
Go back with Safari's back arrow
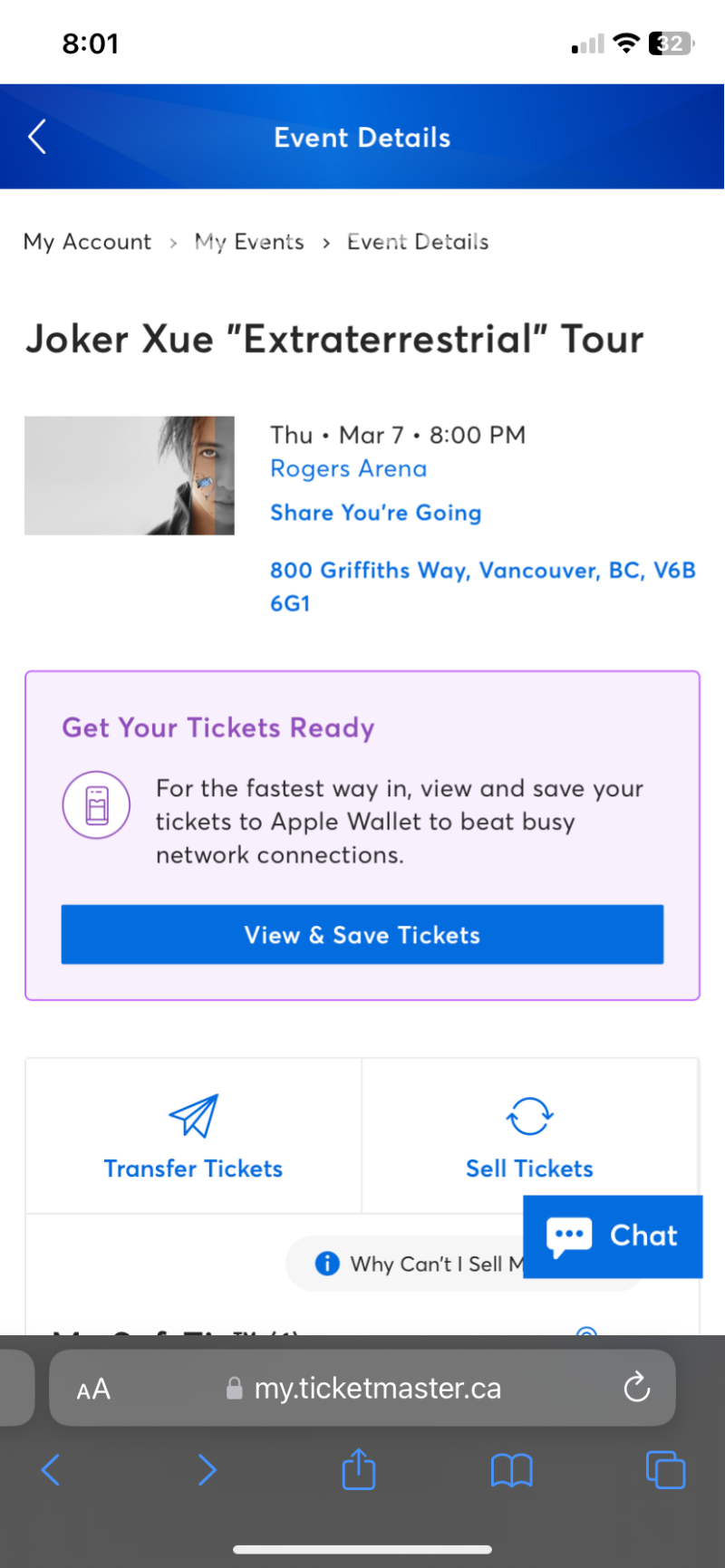(x=52, y=1469)
